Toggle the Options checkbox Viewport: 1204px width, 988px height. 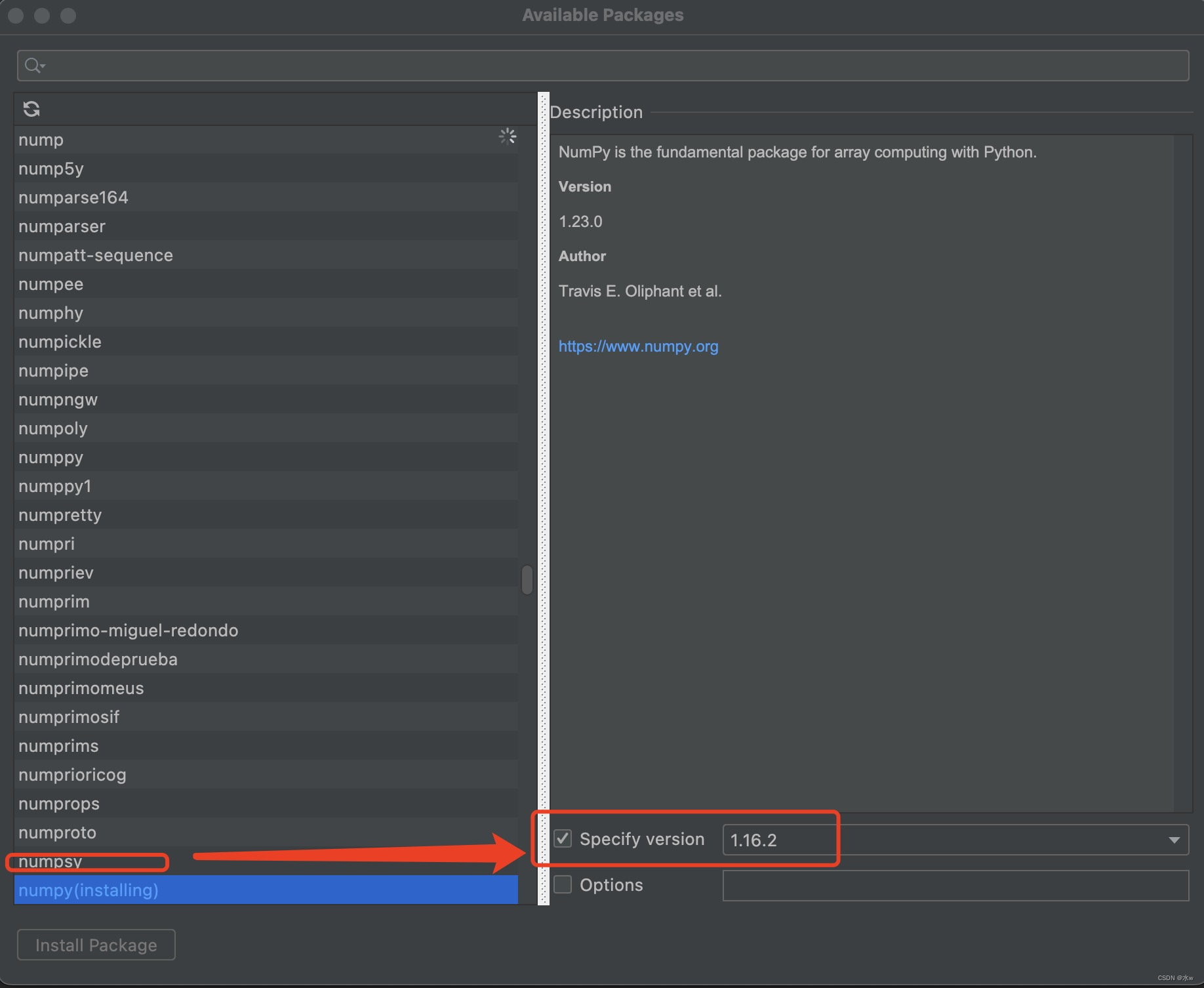coord(563,884)
